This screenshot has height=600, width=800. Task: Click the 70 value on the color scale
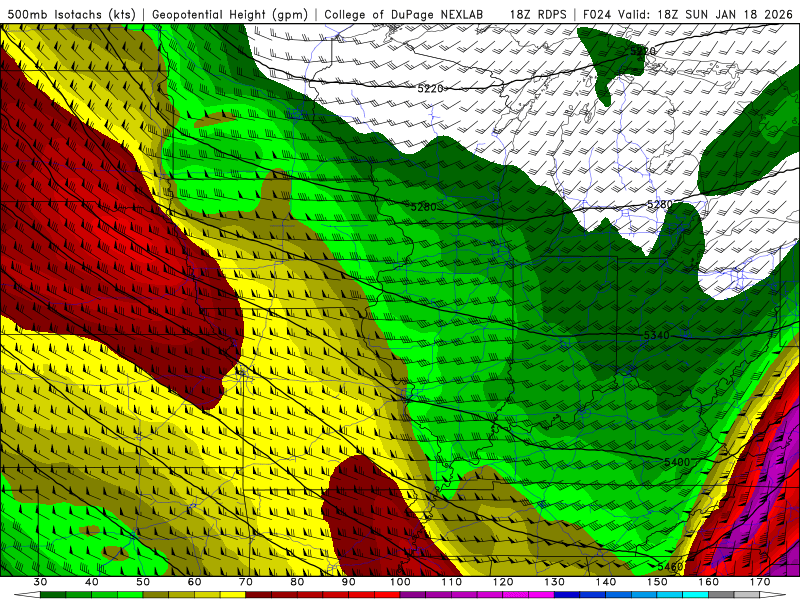[246, 582]
